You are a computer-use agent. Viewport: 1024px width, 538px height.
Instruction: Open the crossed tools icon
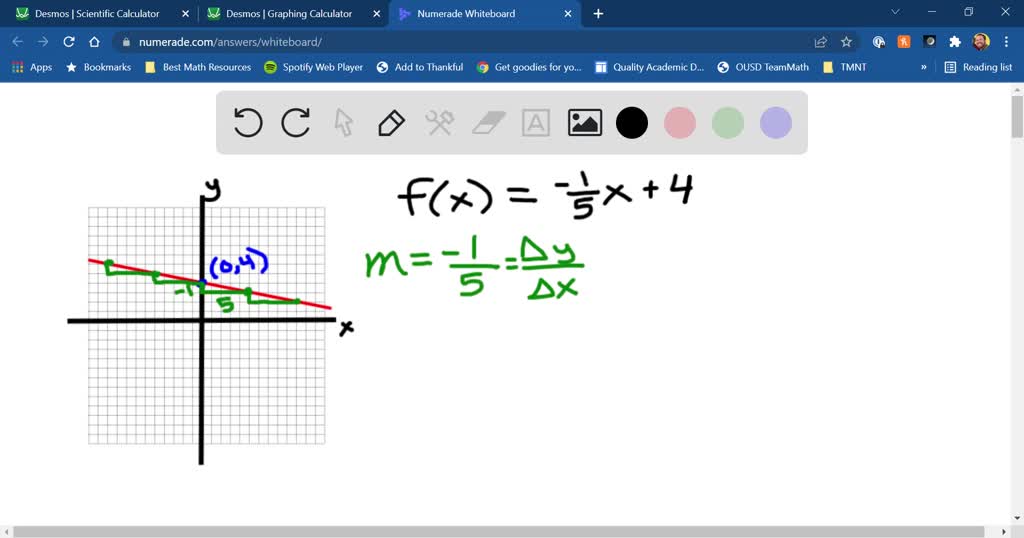click(x=440, y=123)
